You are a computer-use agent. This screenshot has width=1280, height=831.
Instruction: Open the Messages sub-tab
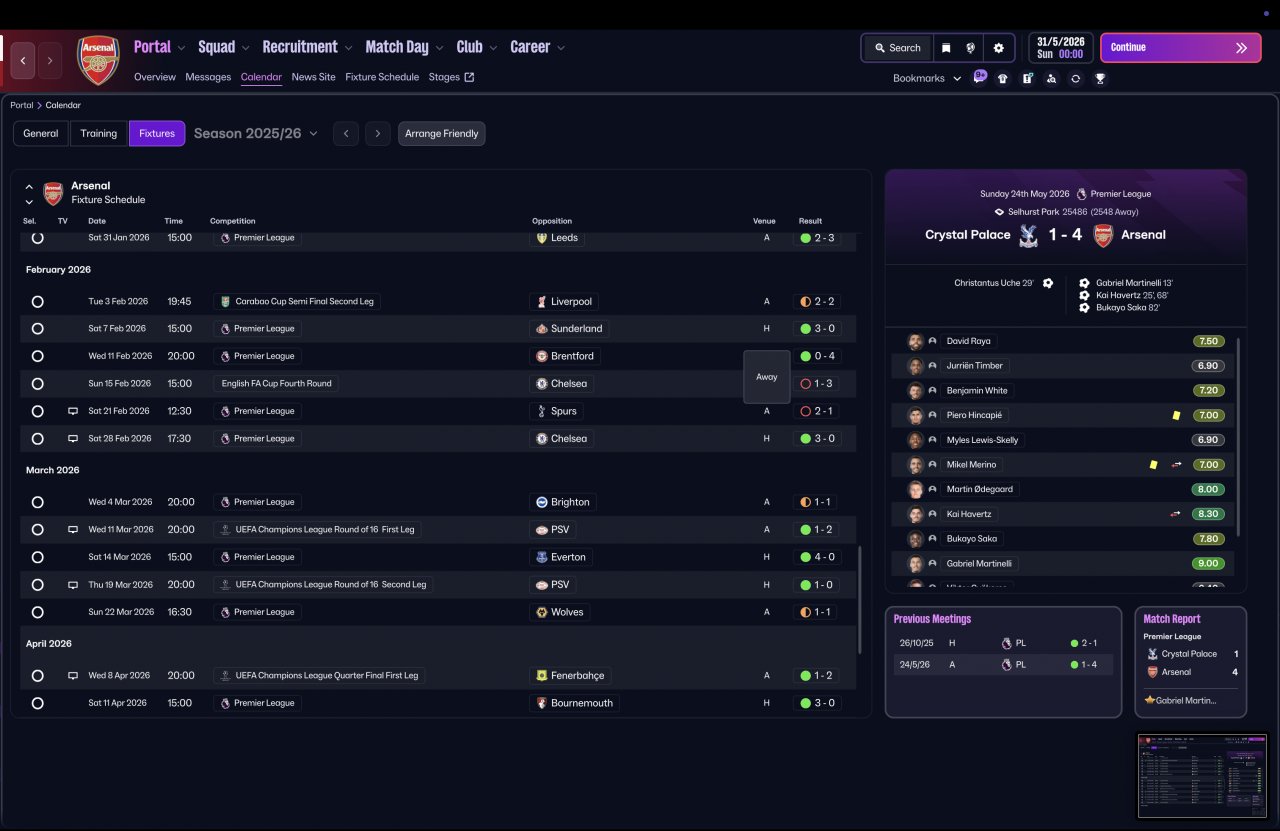click(x=208, y=77)
